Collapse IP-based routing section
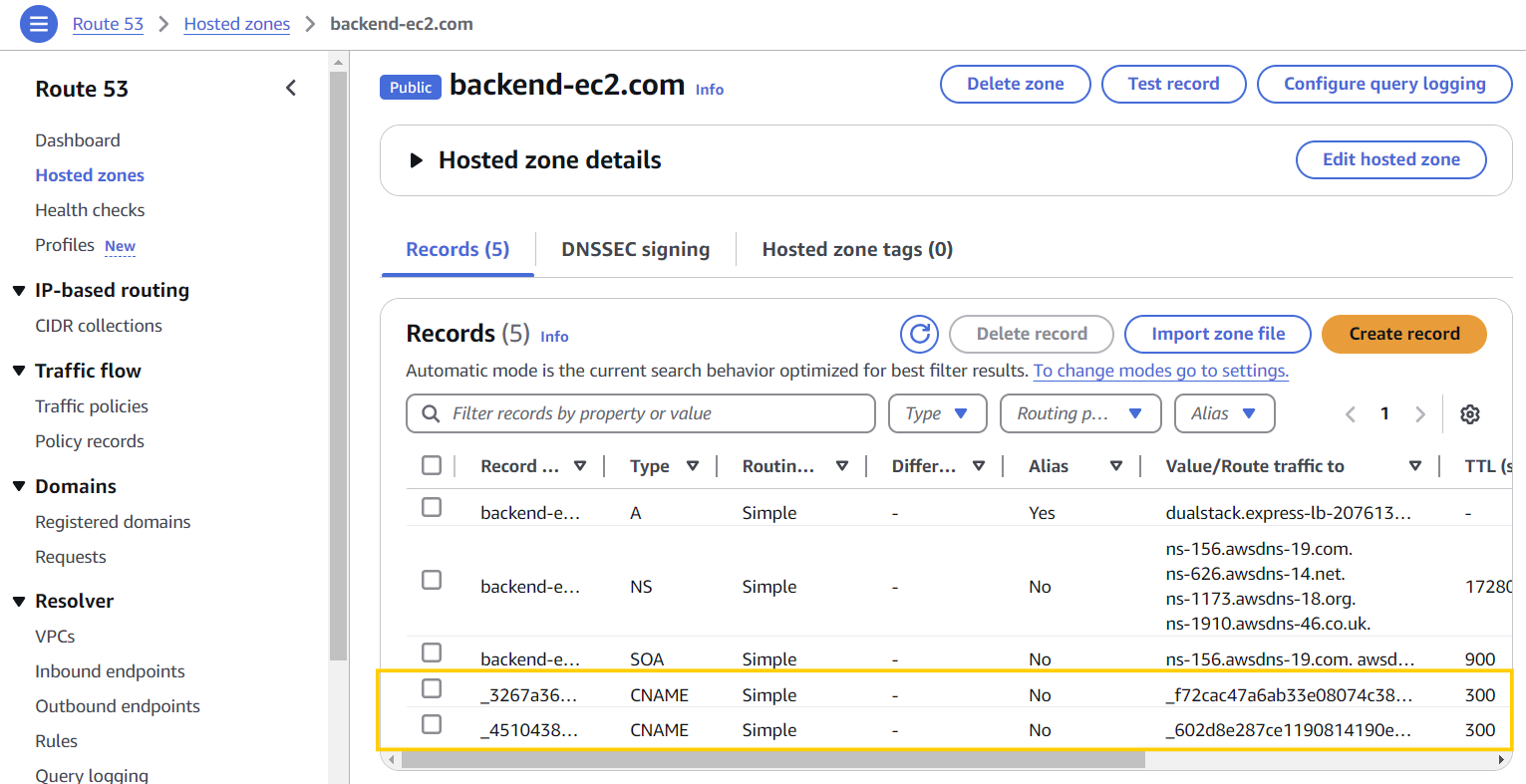 18,291
